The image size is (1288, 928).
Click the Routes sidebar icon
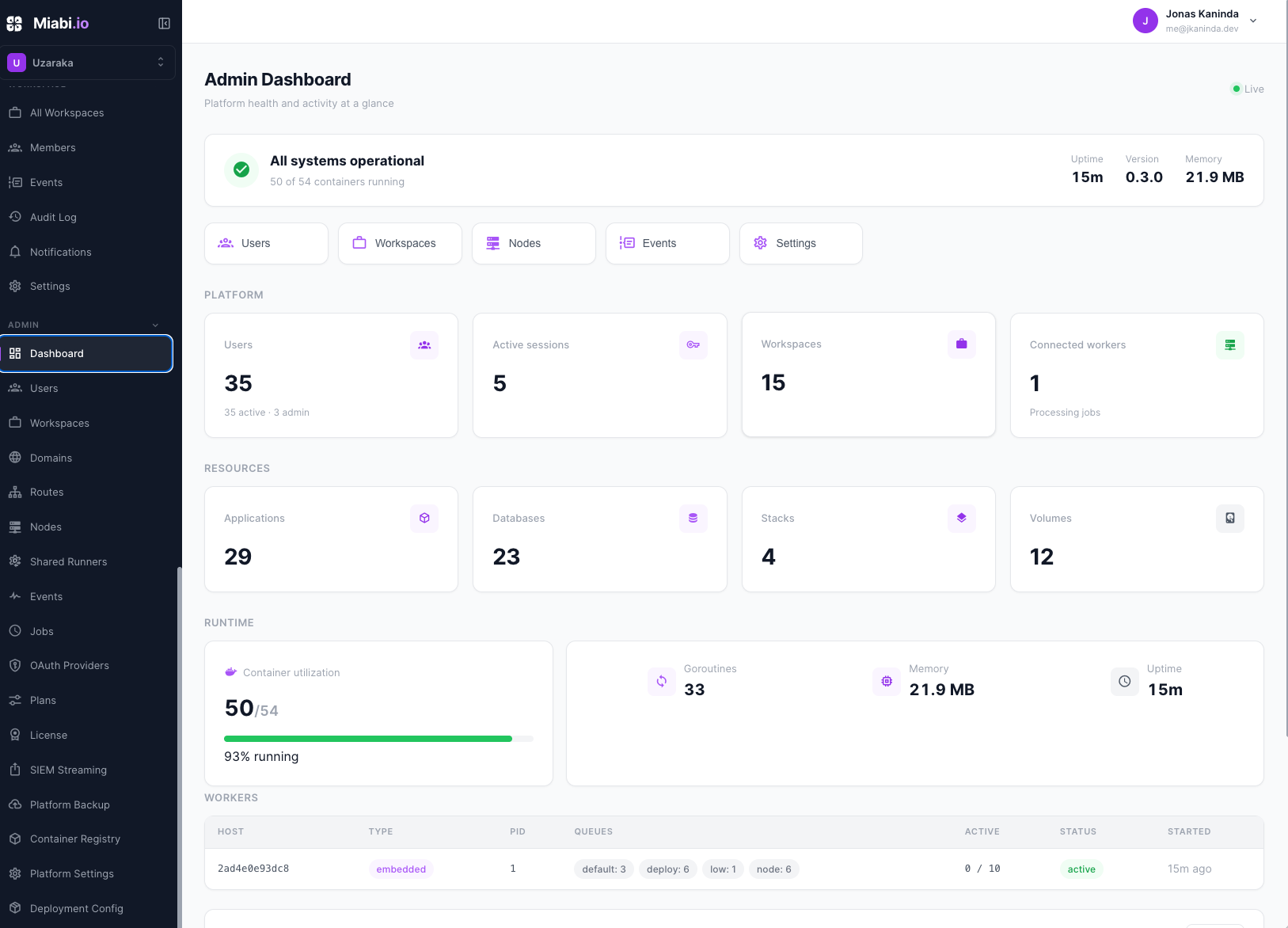[15, 493]
